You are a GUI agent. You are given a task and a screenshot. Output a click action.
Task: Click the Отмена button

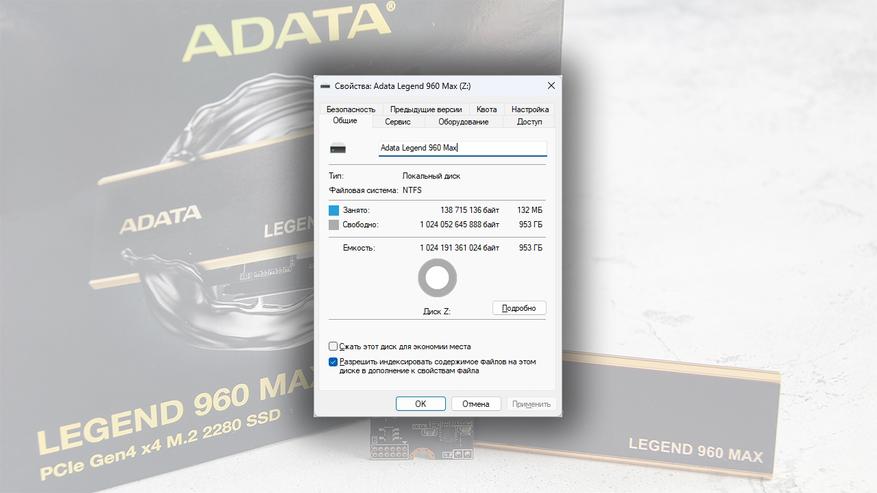475,403
